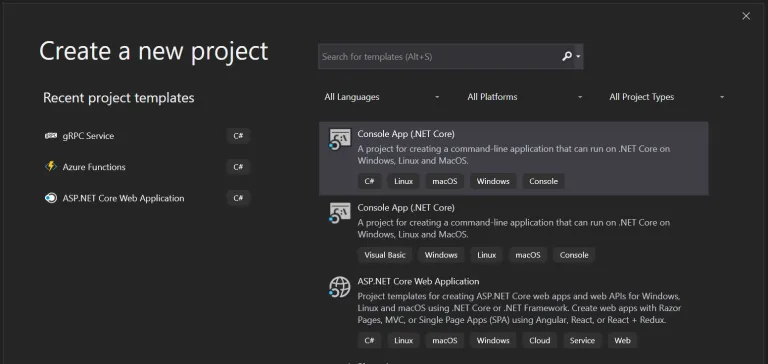
Task: Click the C# Console App template icon
Action: tap(339, 140)
